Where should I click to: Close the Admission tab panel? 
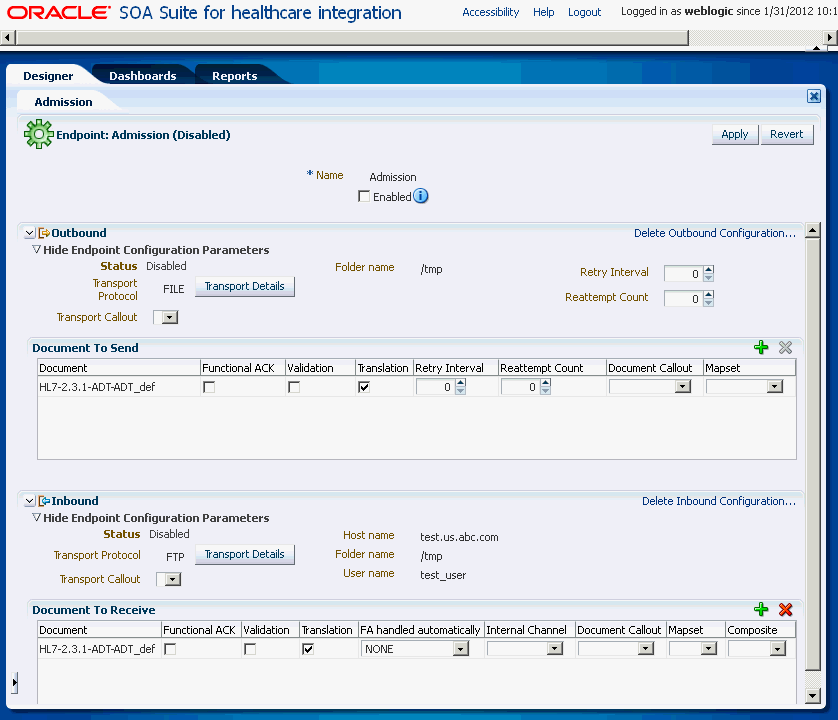click(x=813, y=96)
